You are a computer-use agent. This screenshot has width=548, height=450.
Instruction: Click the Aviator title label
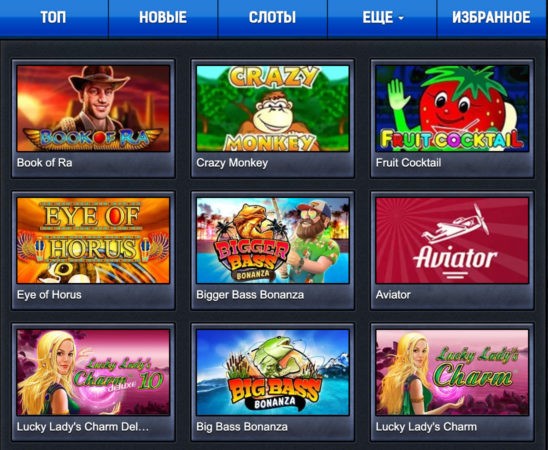(393, 295)
